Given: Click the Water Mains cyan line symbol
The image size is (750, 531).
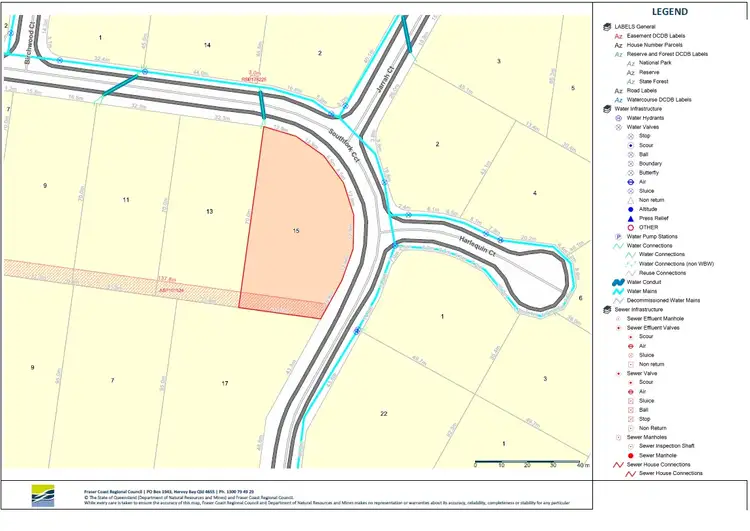Looking at the screenshot, I should tap(618, 291).
